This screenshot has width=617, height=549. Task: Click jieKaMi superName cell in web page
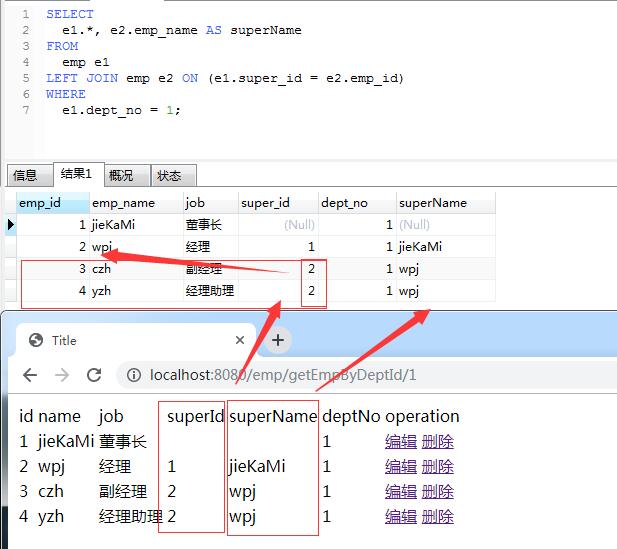pyautogui.click(x=257, y=467)
